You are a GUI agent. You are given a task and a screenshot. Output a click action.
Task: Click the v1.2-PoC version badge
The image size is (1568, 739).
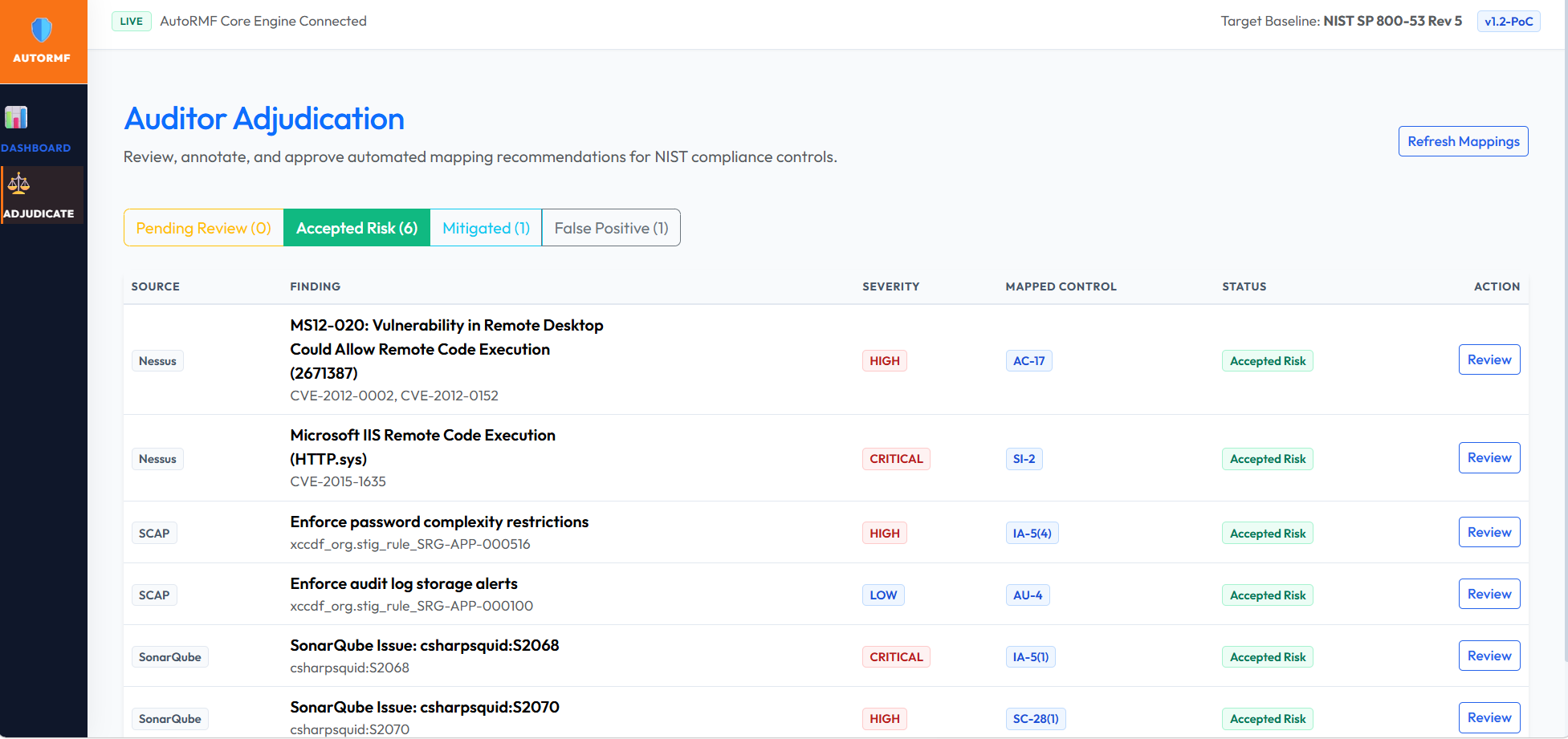click(1509, 21)
